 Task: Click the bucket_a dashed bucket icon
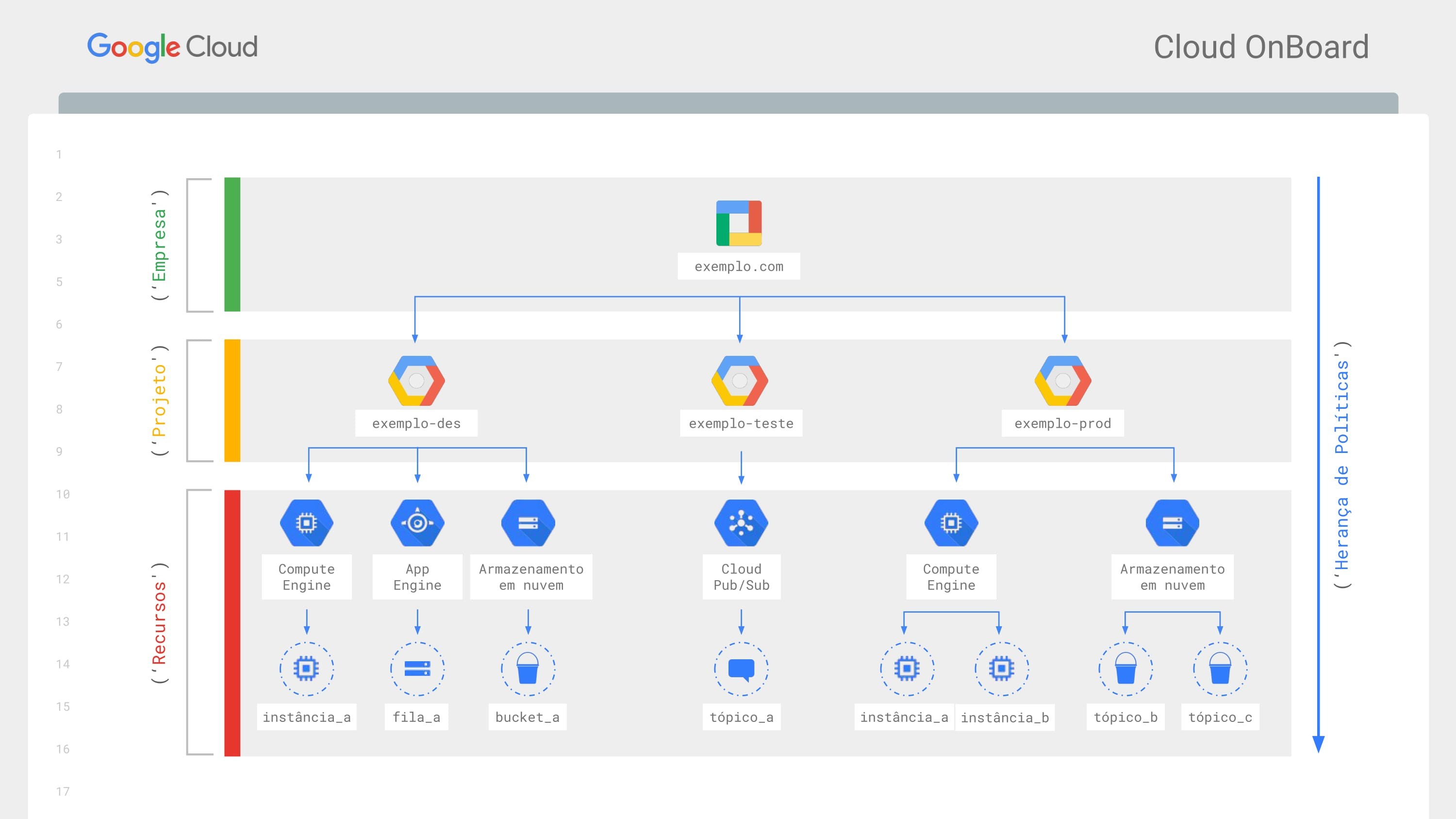point(528,669)
